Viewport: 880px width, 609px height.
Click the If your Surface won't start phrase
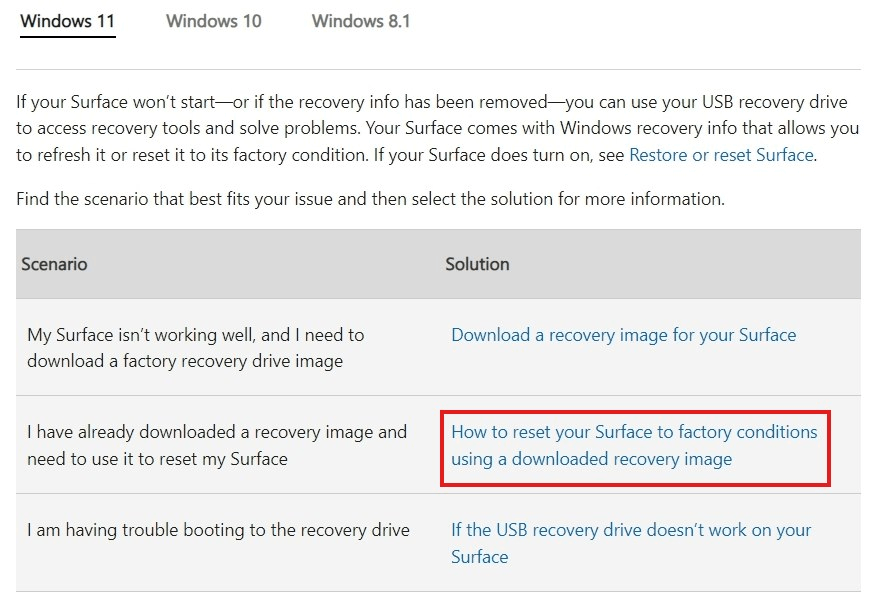[116, 102]
